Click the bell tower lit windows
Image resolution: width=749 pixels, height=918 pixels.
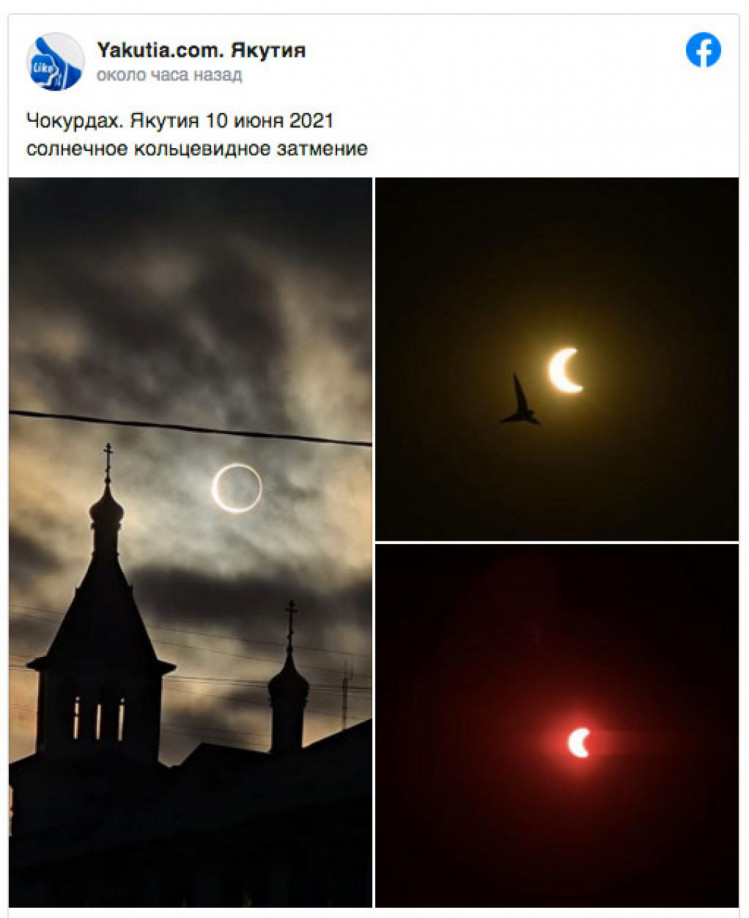98,718
